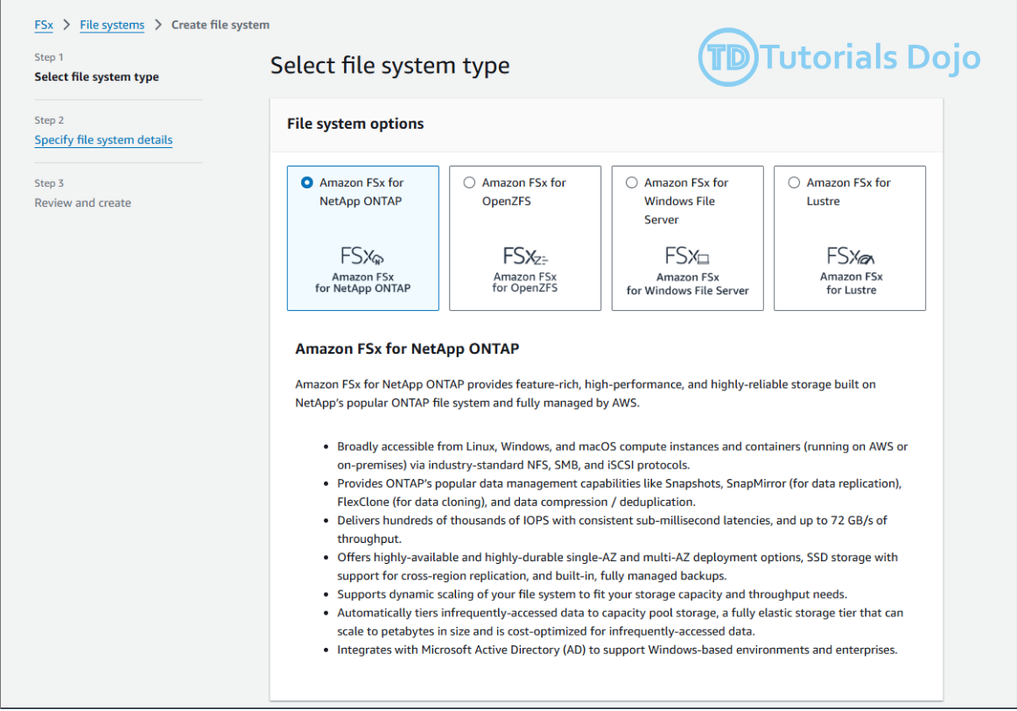Open the File systems breadcrumb link

[x=112, y=25]
